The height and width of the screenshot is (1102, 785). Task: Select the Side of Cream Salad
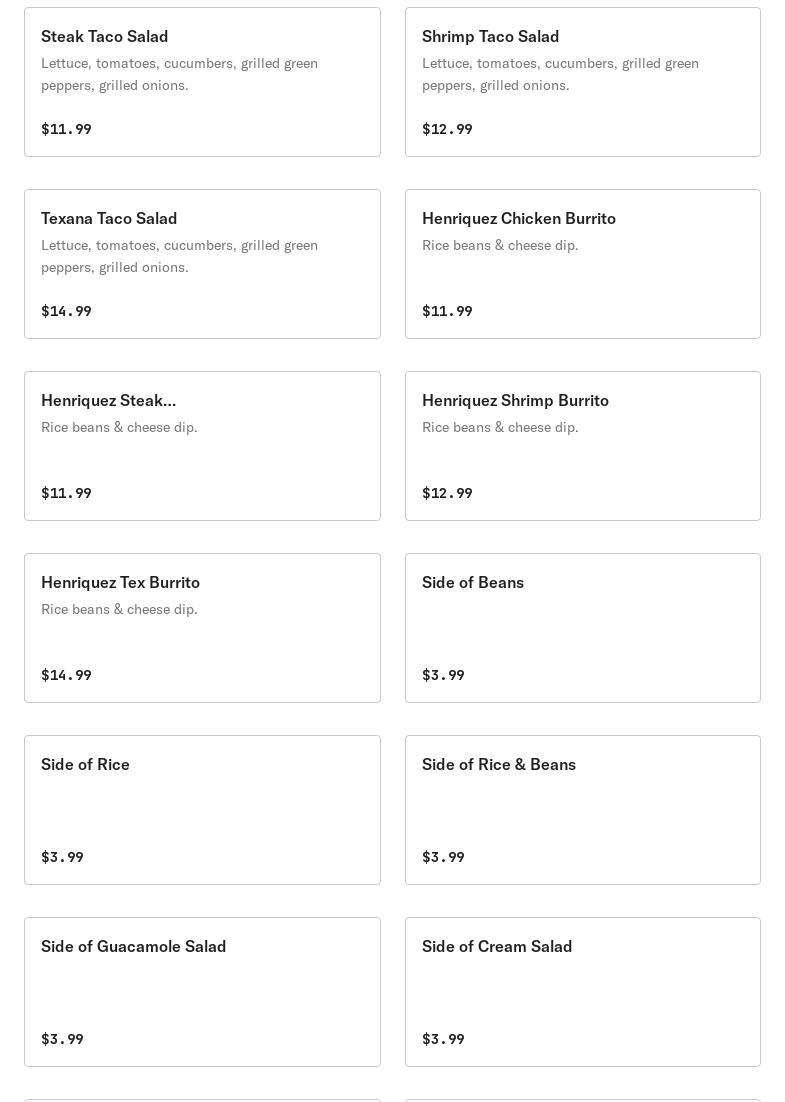(497, 947)
